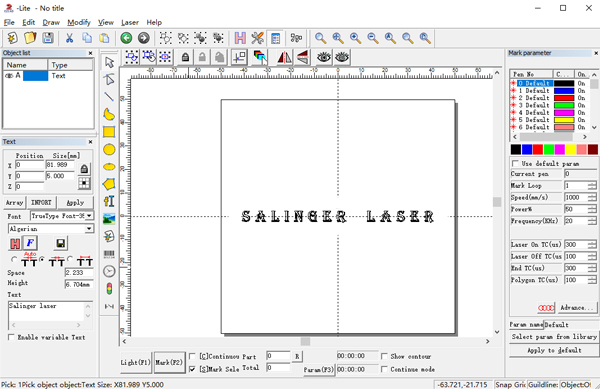Click the horizontal Mirror icon
The image size is (600, 389).
(x=284, y=57)
